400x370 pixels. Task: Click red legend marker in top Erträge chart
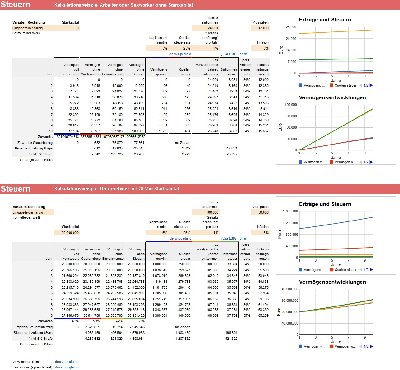(x=332, y=85)
